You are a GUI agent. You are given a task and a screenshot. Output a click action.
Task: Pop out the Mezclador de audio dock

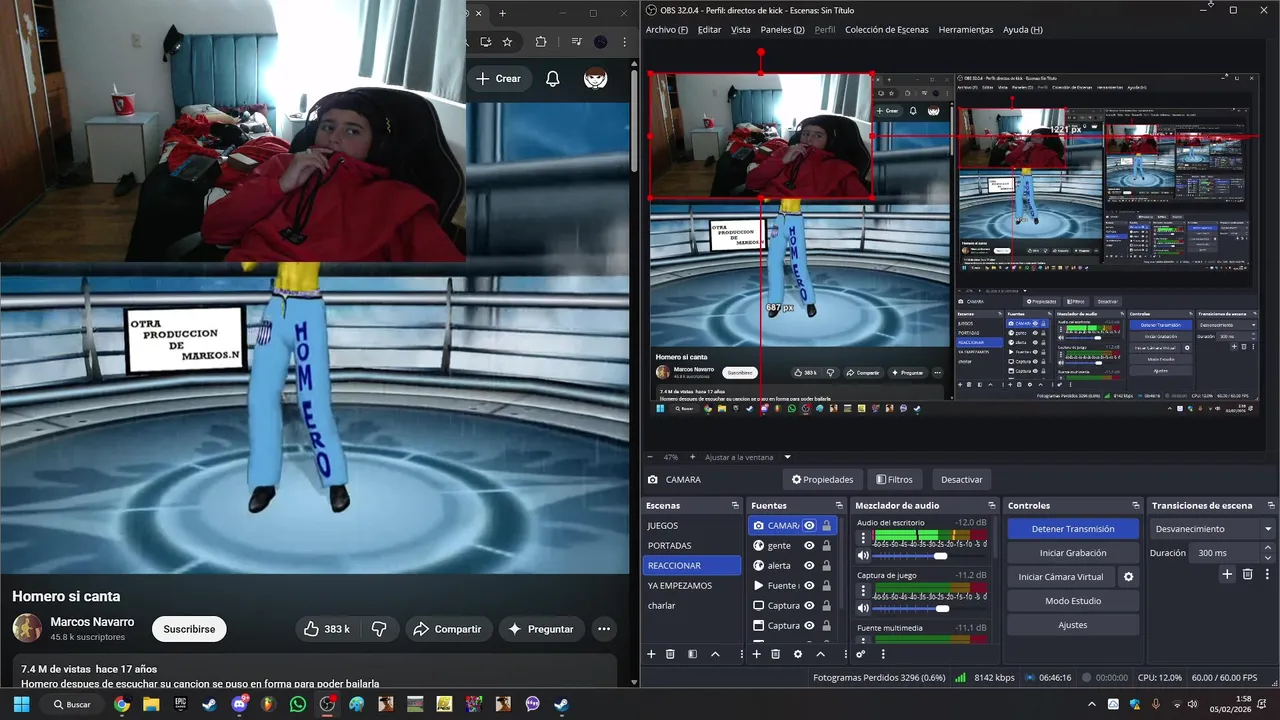pyautogui.click(x=992, y=505)
